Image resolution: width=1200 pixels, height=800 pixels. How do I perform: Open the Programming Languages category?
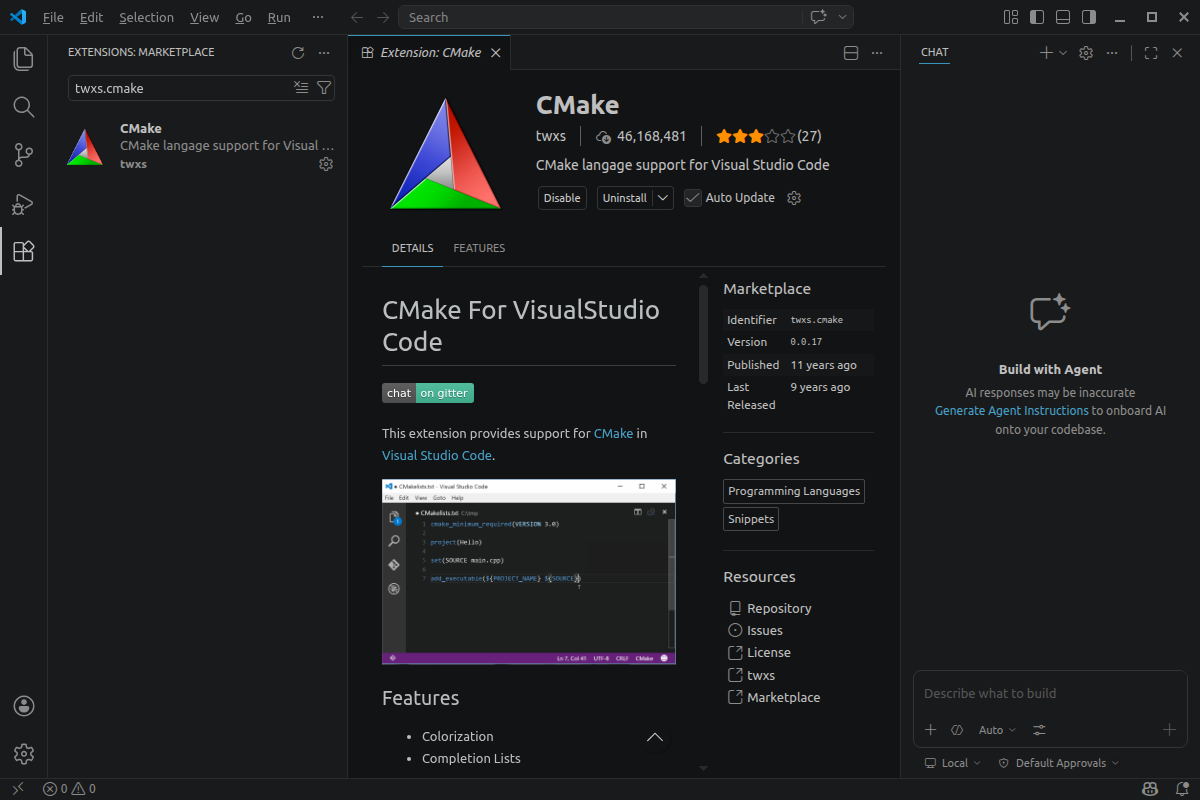[794, 491]
